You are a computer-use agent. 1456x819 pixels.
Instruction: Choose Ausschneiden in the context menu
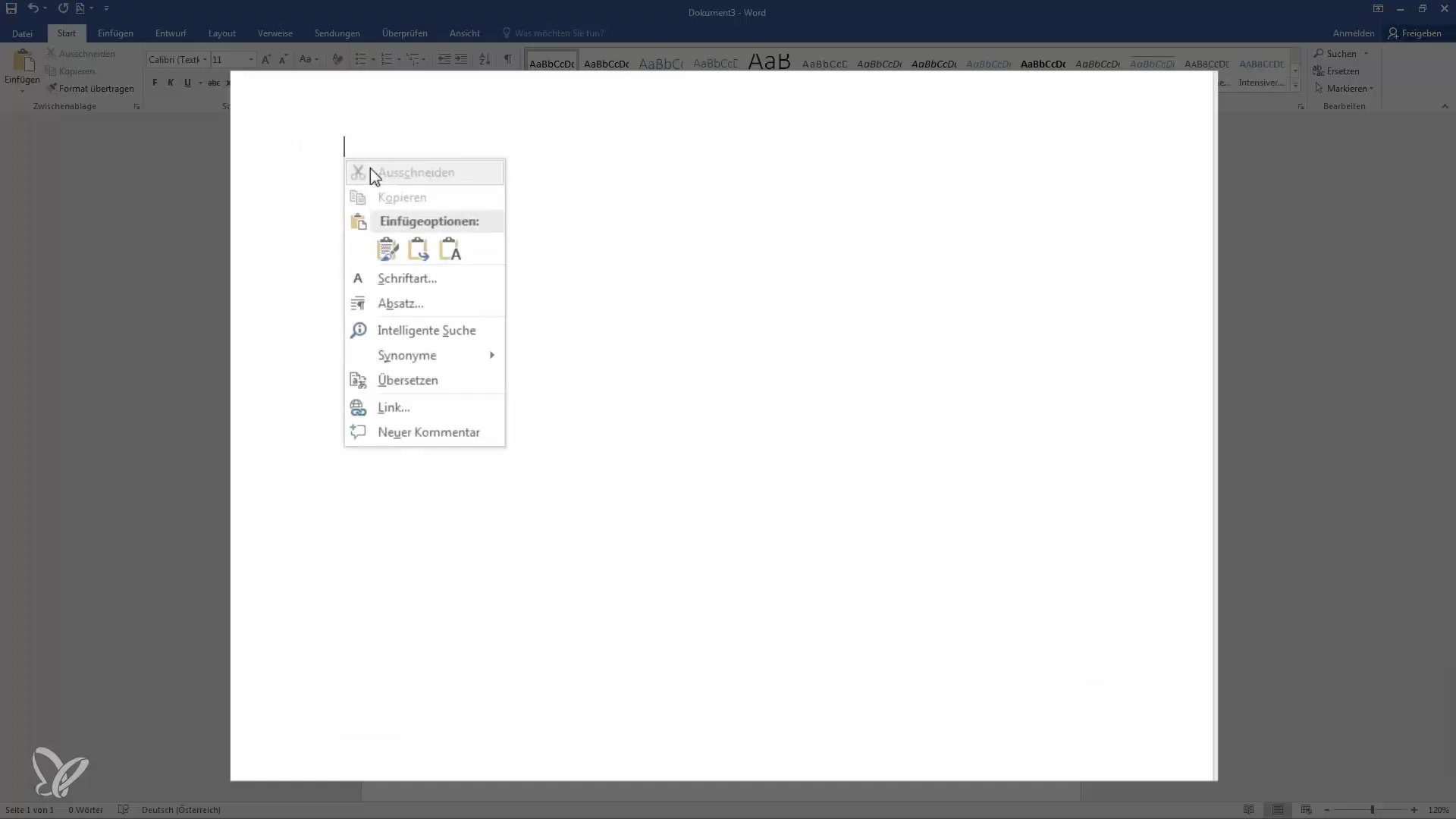(425, 173)
